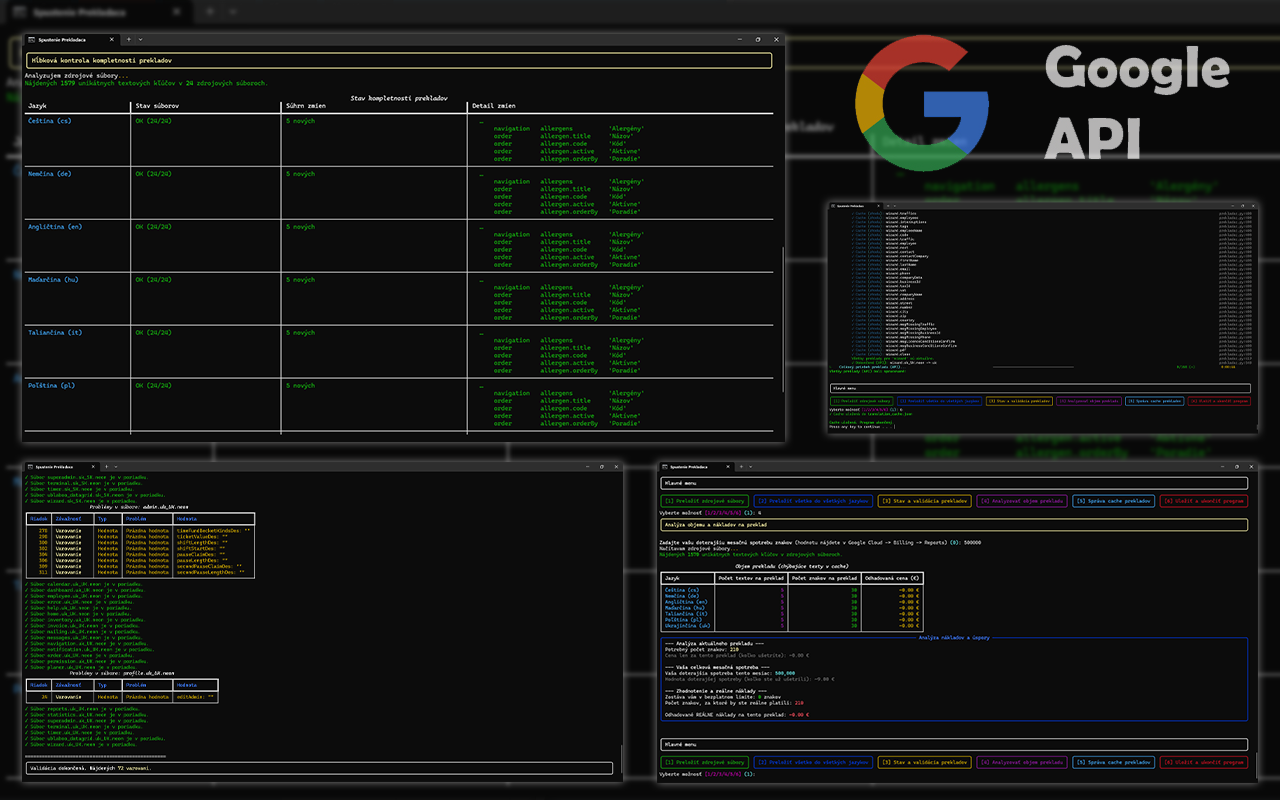Choose bottom-row '[4] Analyzovať objem prekladu' in cost analysis window

pos(1020,762)
